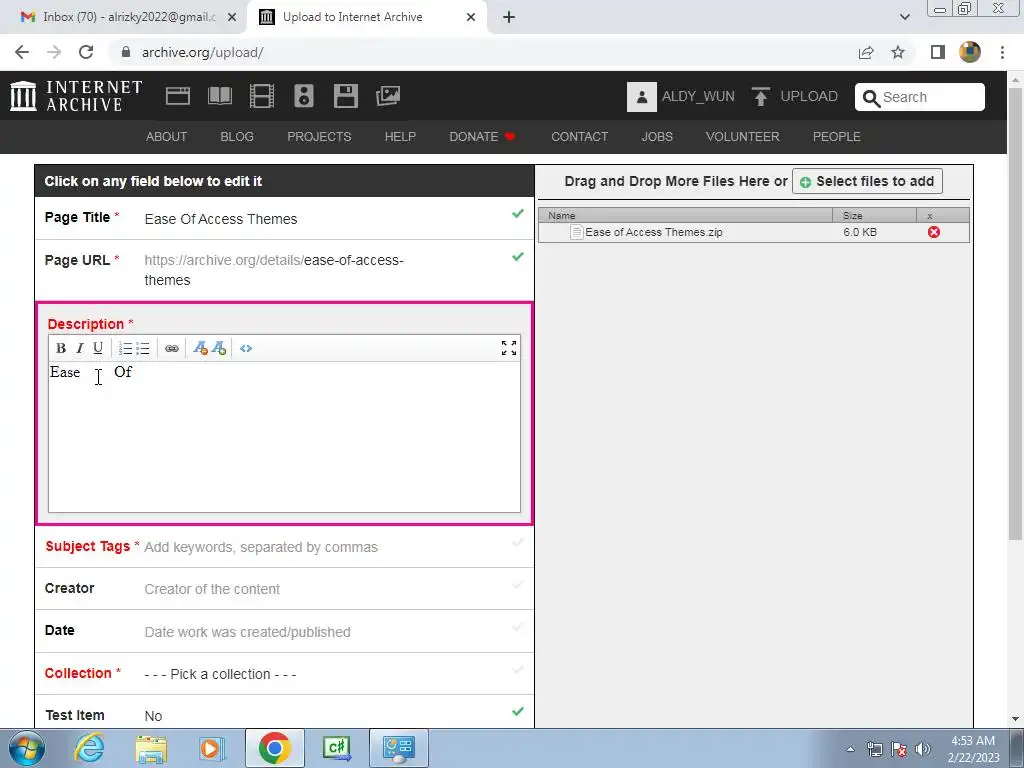
Task: Open Windows Explorer folder in taskbar
Action: point(152,748)
